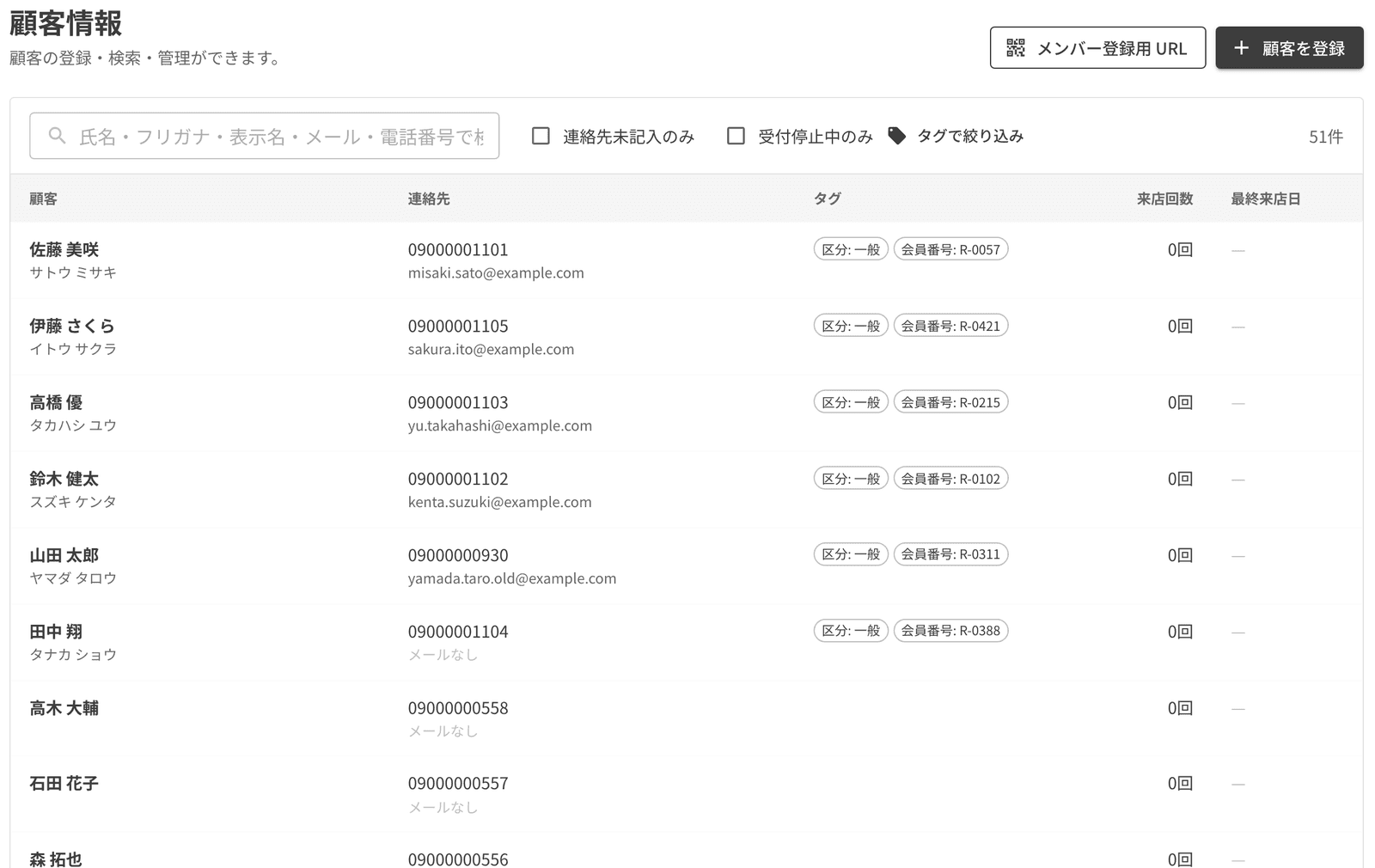
Task: Click tag 会員番号: R-0311
Action: 950,554
